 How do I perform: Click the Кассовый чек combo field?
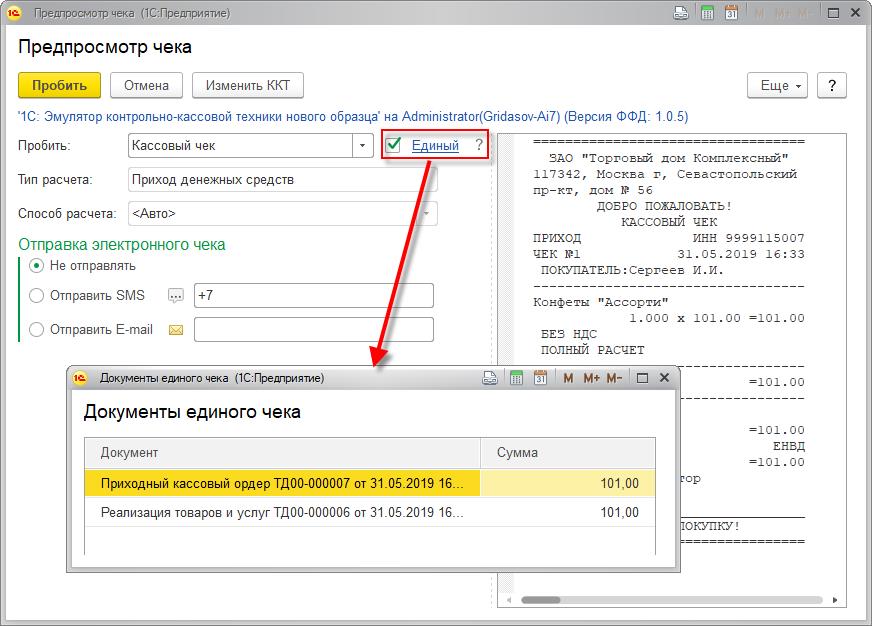pyautogui.click(x=240, y=146)
